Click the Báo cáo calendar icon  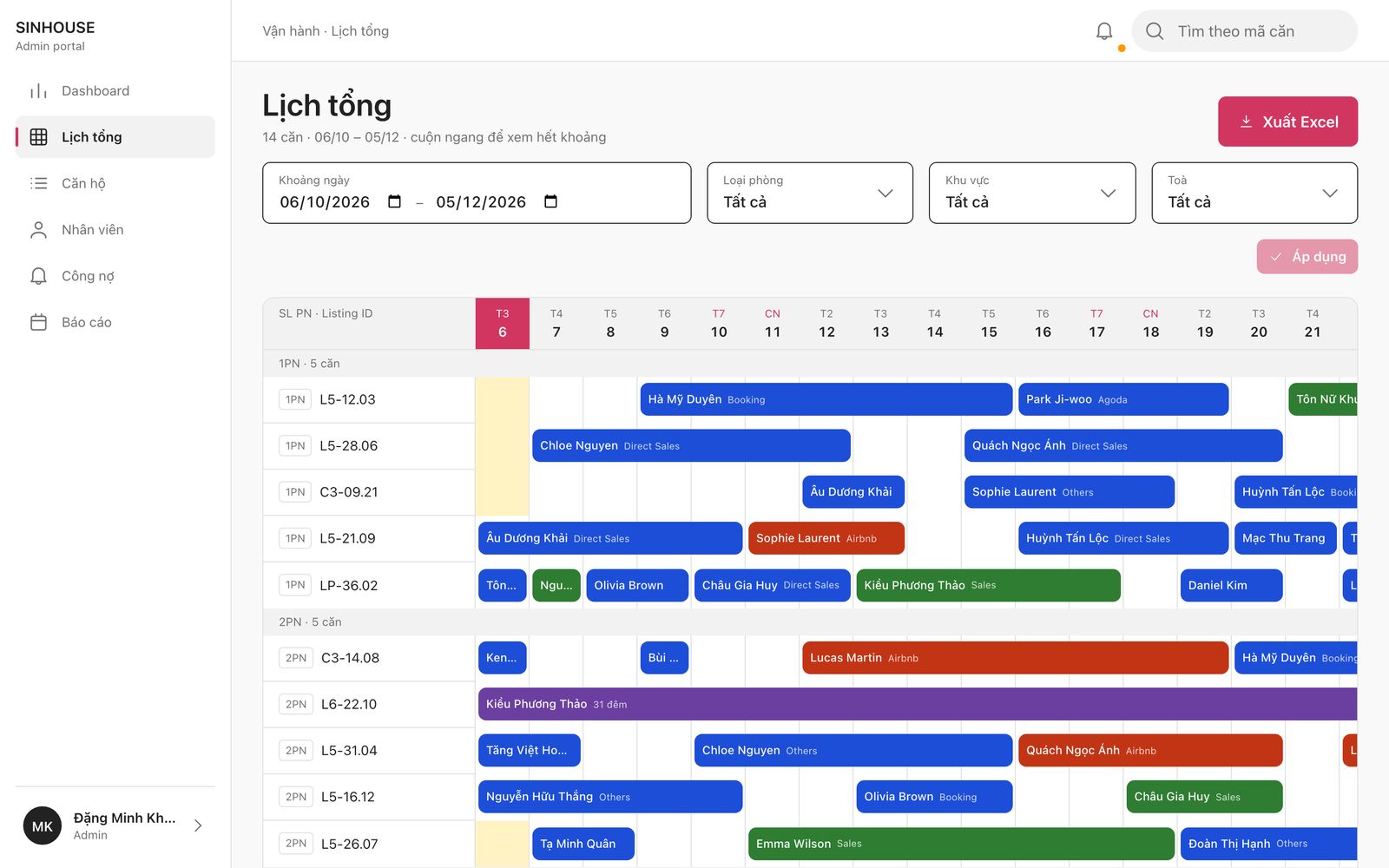tap(38, 322)
